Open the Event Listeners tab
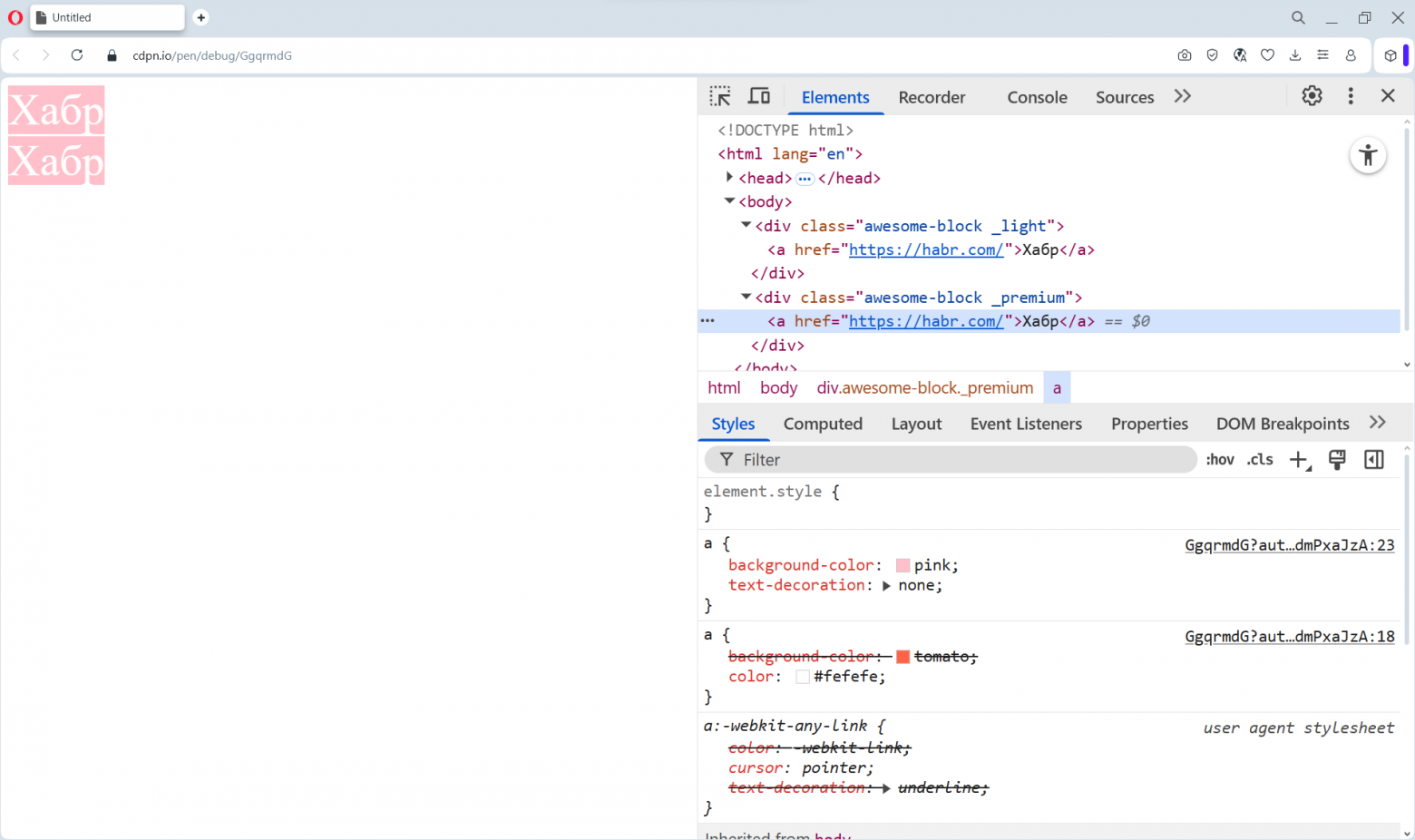Screen dimensions: 1415x840 pos(1026,424)
